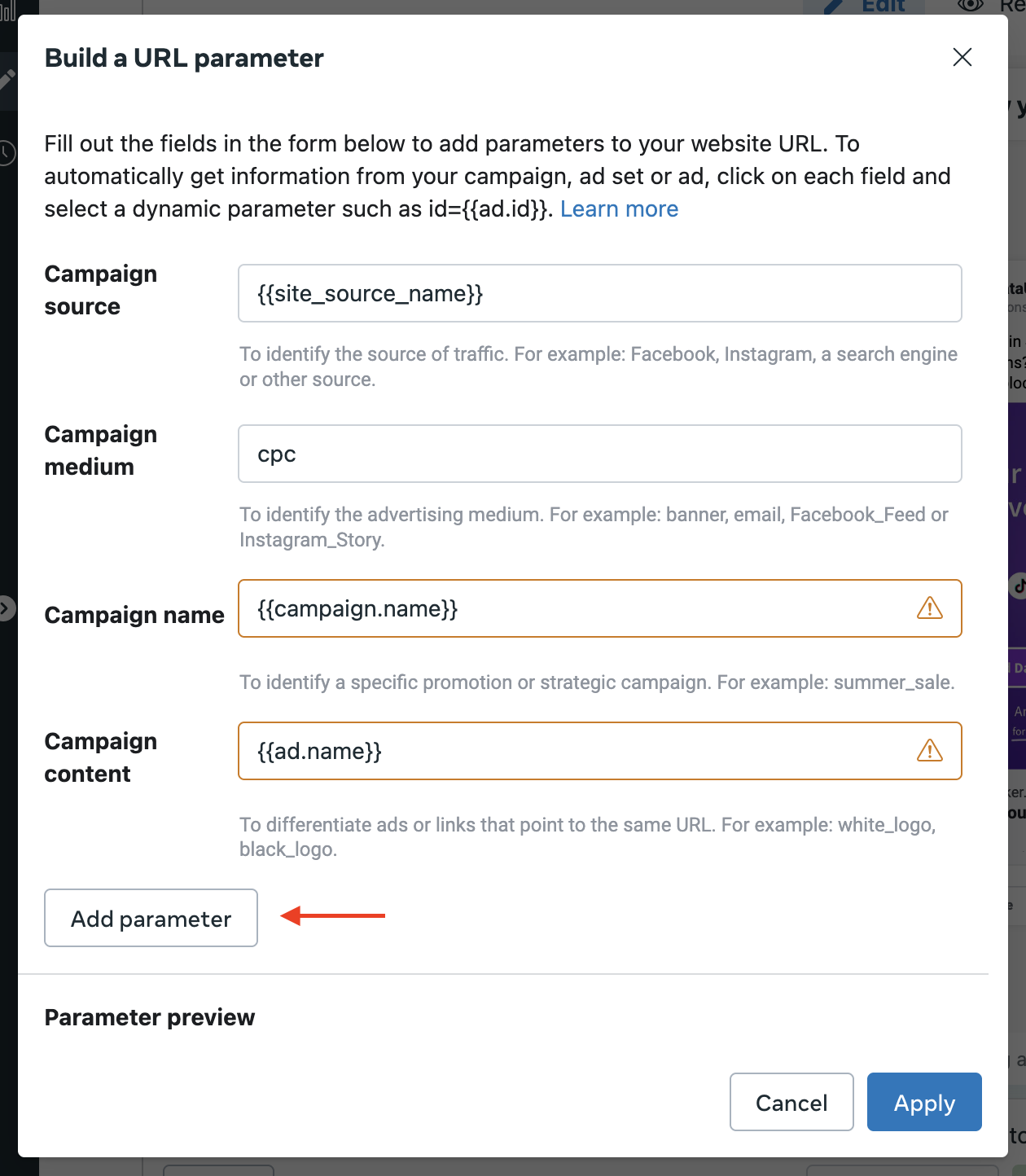Image resolution: width=1026 pixels, height=1176 pixels.
Task: Click warning icon in Campaign content field
Action: click(929, 751)
